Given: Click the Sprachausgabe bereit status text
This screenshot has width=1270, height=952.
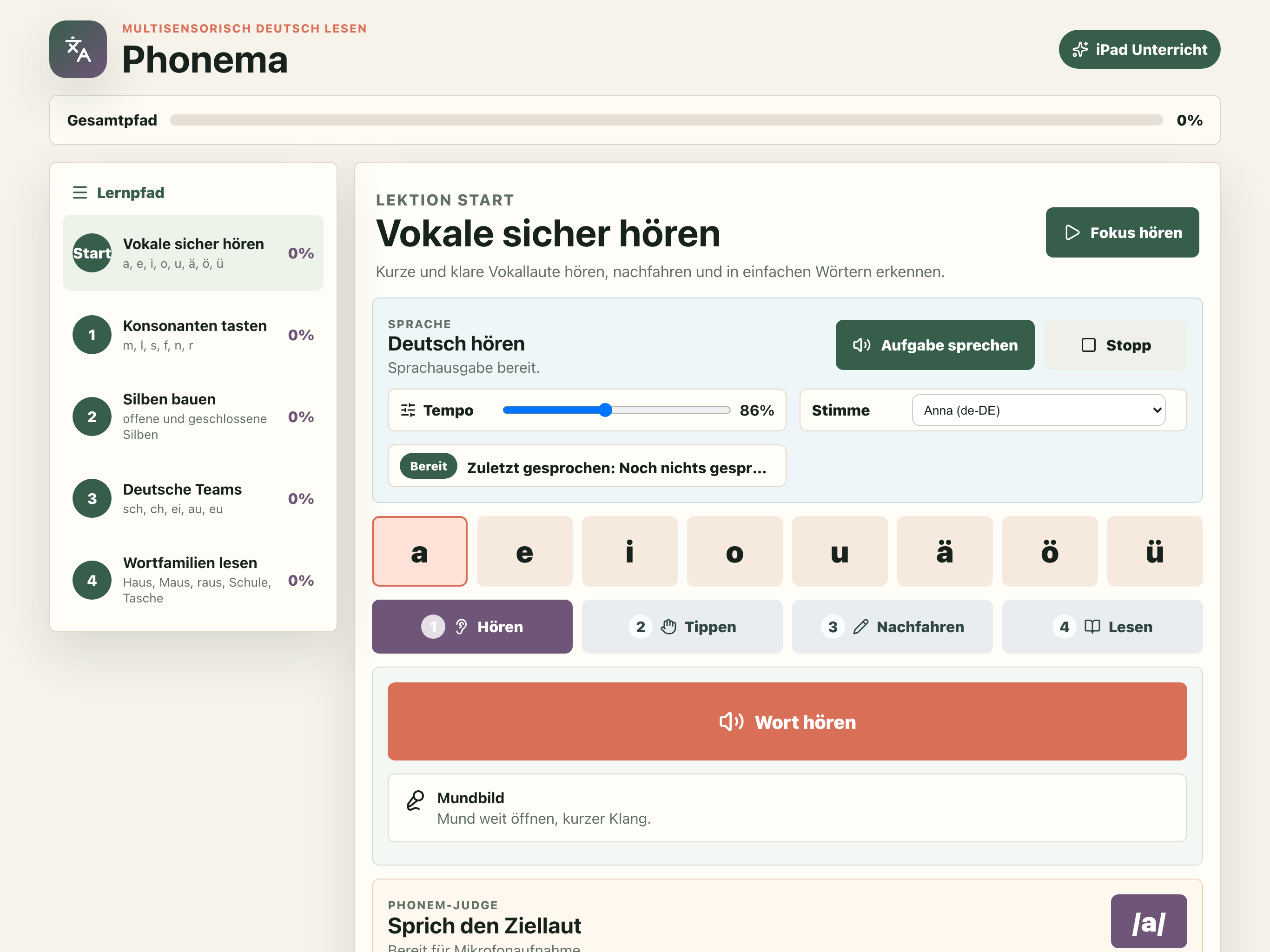Looking at the screenshot, I should point(464,368).
